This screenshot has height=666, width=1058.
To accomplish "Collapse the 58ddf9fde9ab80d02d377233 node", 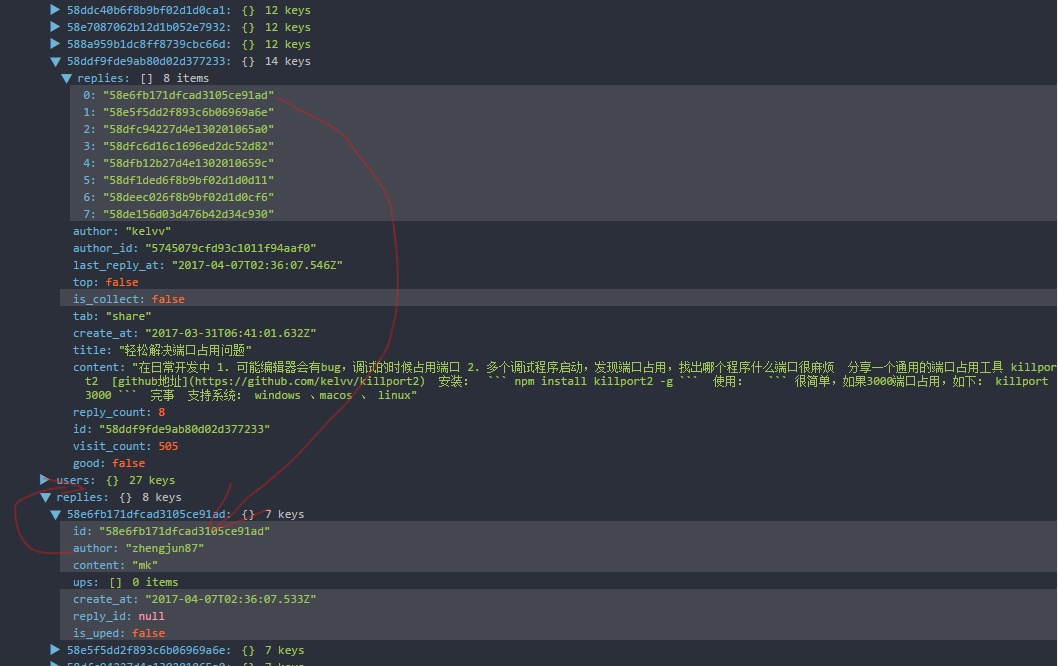I will coord(55,61).
